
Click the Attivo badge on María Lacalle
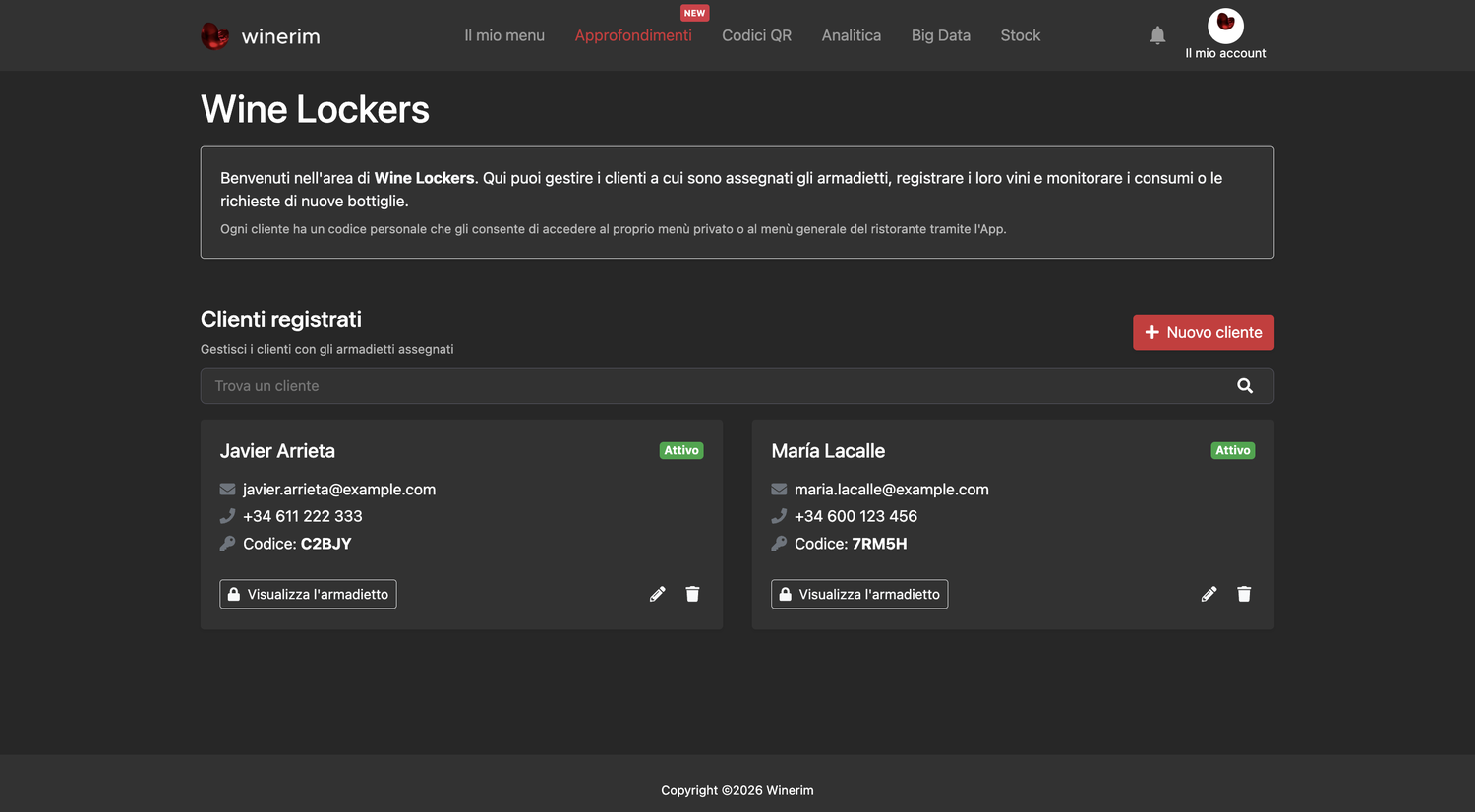(1233, 450)
